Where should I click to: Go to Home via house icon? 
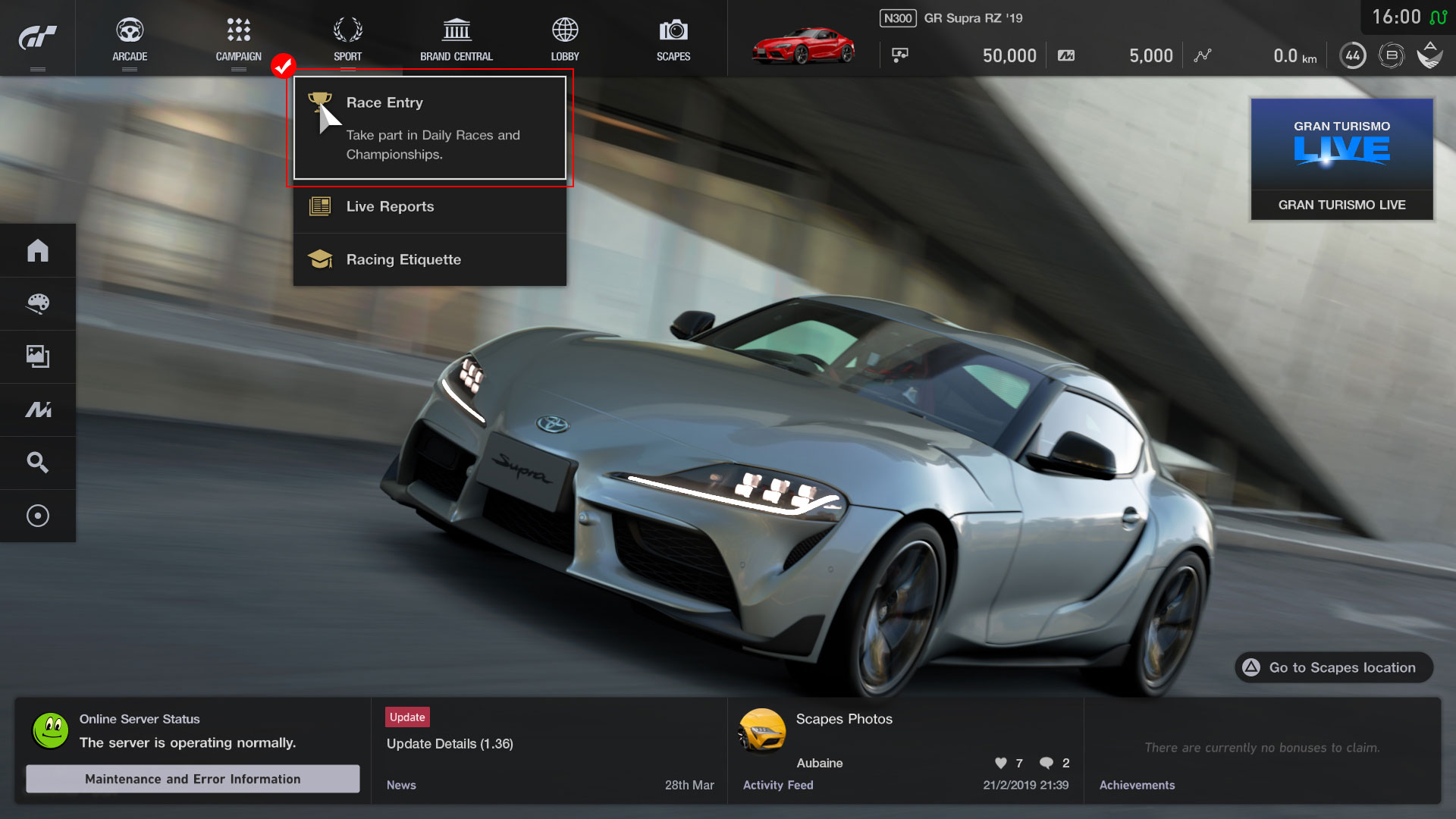point(38,250)
